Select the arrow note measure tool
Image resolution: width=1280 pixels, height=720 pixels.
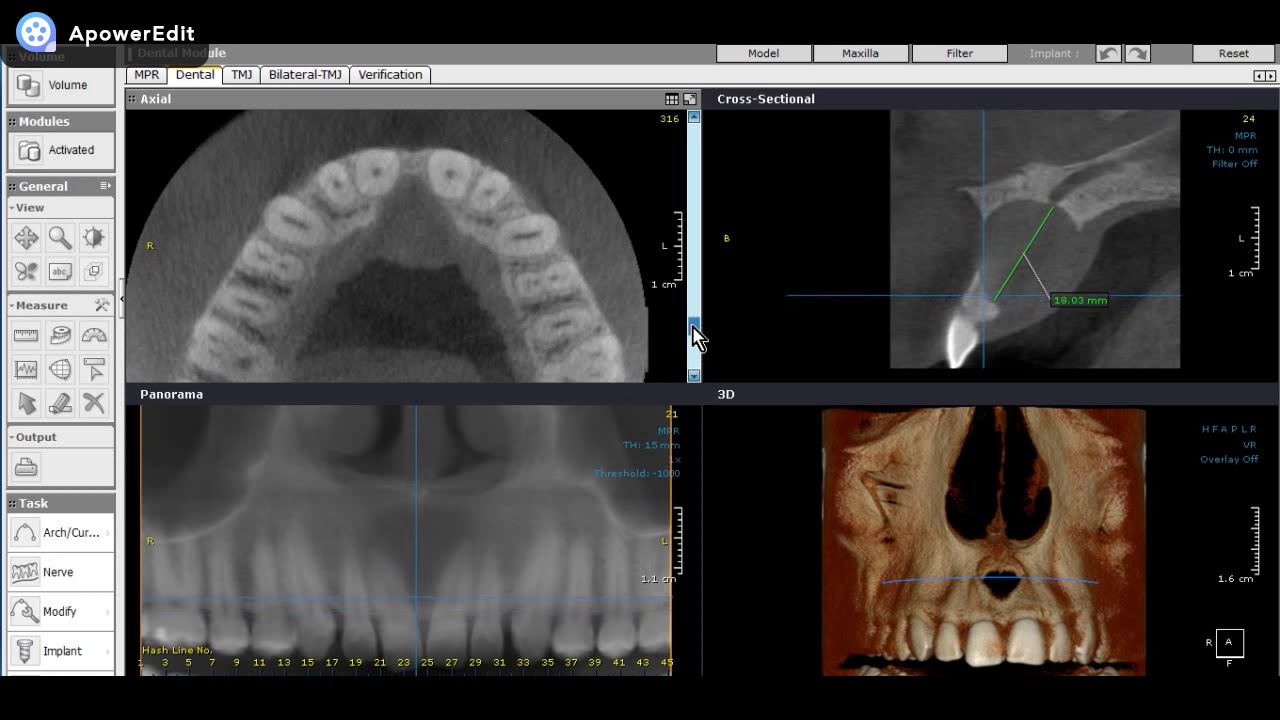tap(94, 370)
